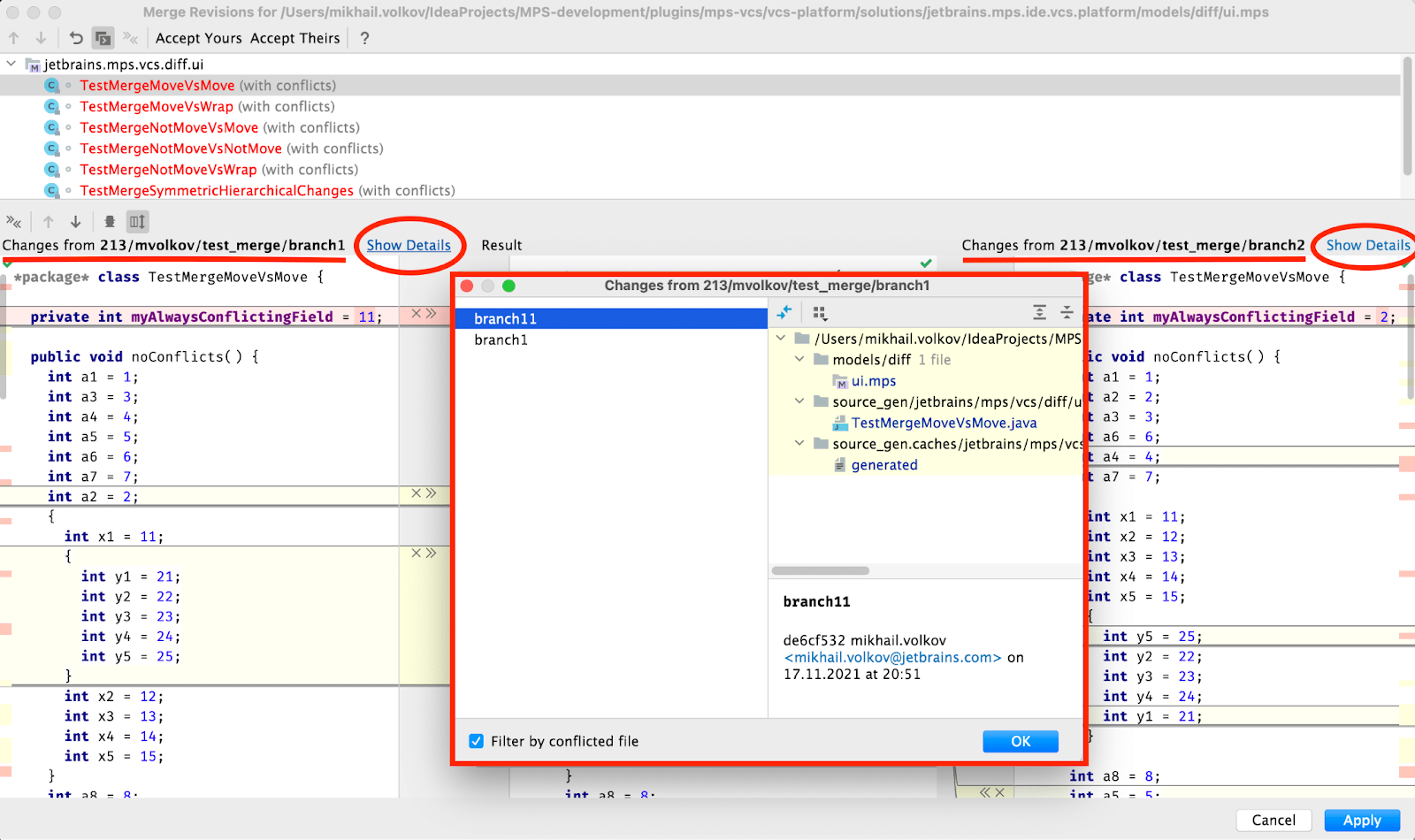Click the revert (undo arrow) toolbar icon
Image resolution: width=1415 pixels, height=840 pixels.
tap(76, 38)
